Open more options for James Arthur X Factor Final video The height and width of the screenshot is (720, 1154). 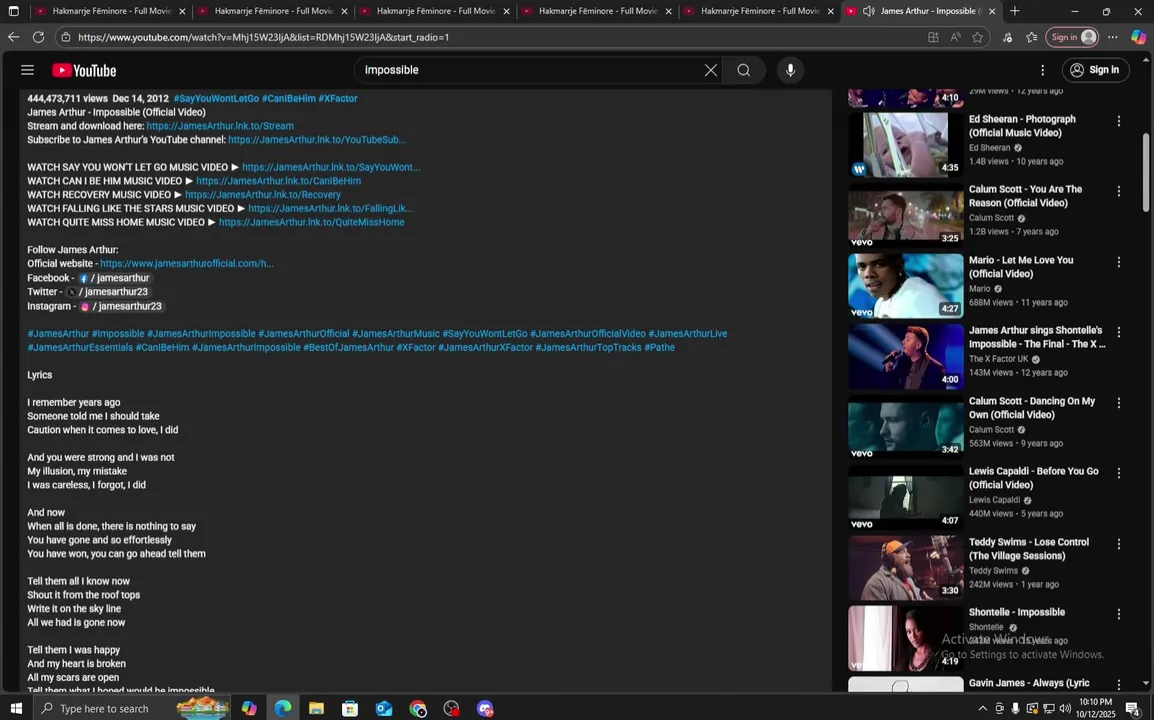click(1119, 333)
